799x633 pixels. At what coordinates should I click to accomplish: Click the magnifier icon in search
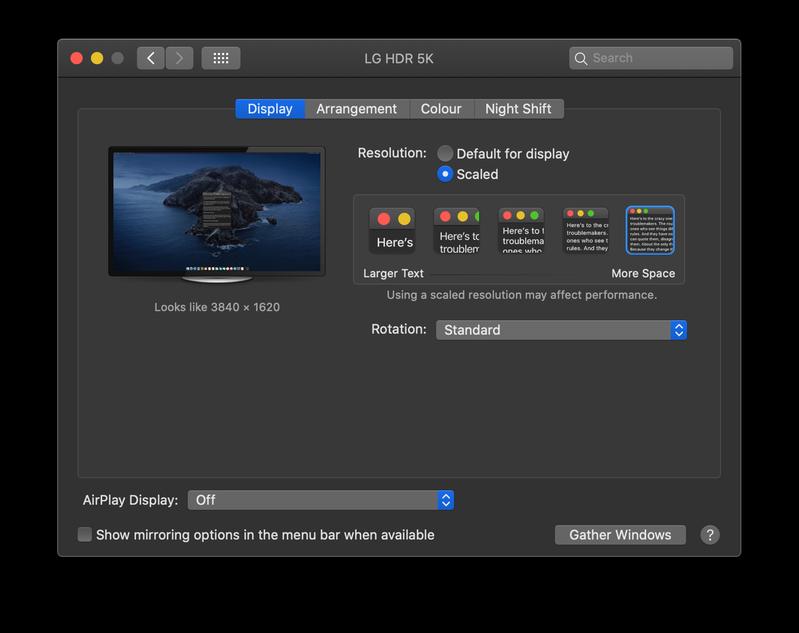click(580, 58)
